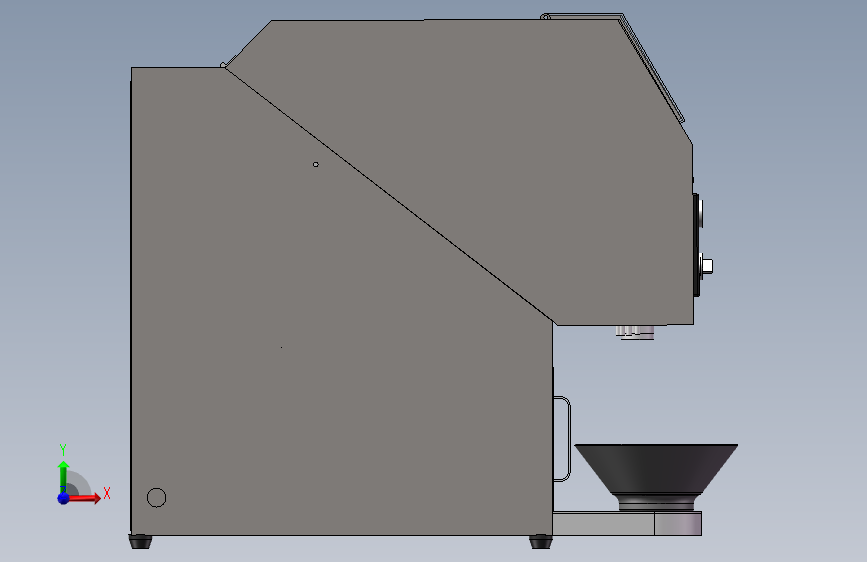Click the green Y axis arrow of triad
This screenshot has width=867, height=562.
pos(63,477)
